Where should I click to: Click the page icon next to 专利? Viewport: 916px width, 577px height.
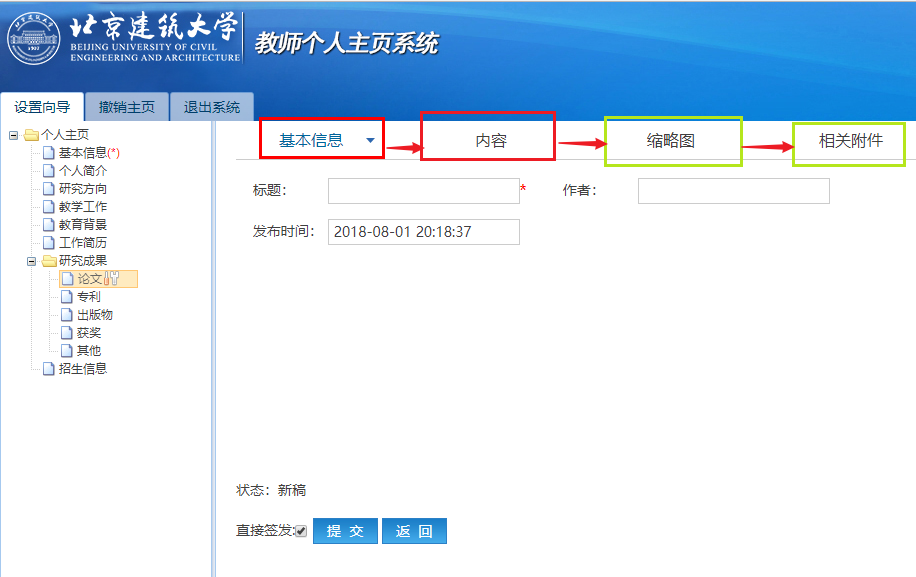click(67, 297)
